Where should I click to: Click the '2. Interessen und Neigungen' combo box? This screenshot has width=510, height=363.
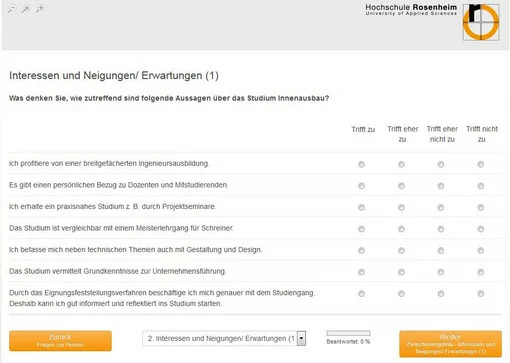224,339
